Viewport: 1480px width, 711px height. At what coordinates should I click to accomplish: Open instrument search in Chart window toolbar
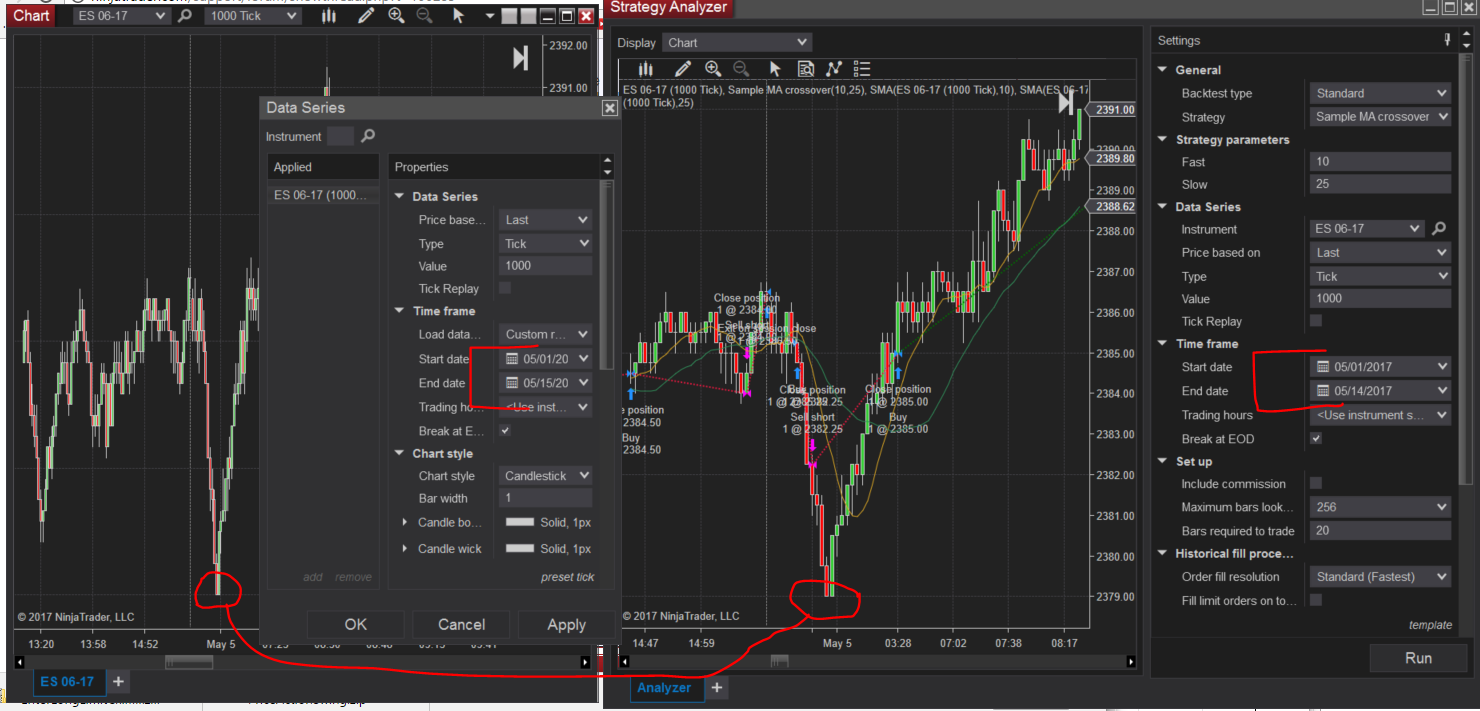tap(187, 16)
